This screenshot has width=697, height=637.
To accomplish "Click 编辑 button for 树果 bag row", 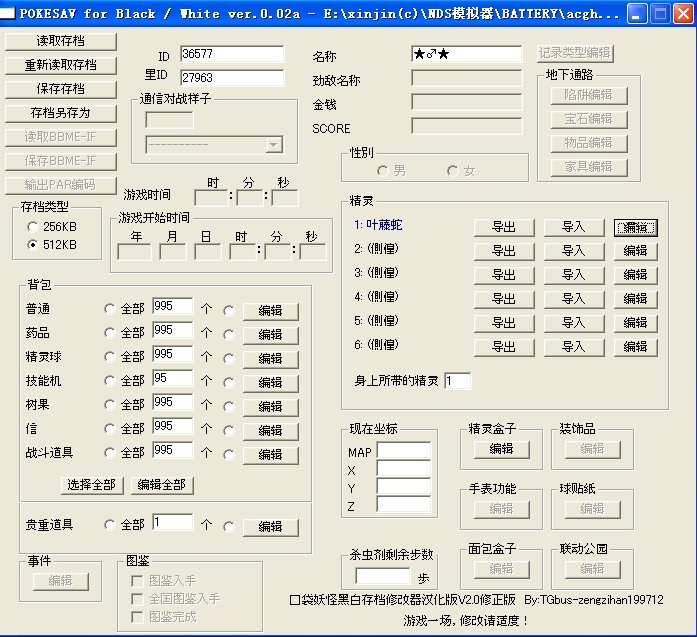I will coord(271,407).
